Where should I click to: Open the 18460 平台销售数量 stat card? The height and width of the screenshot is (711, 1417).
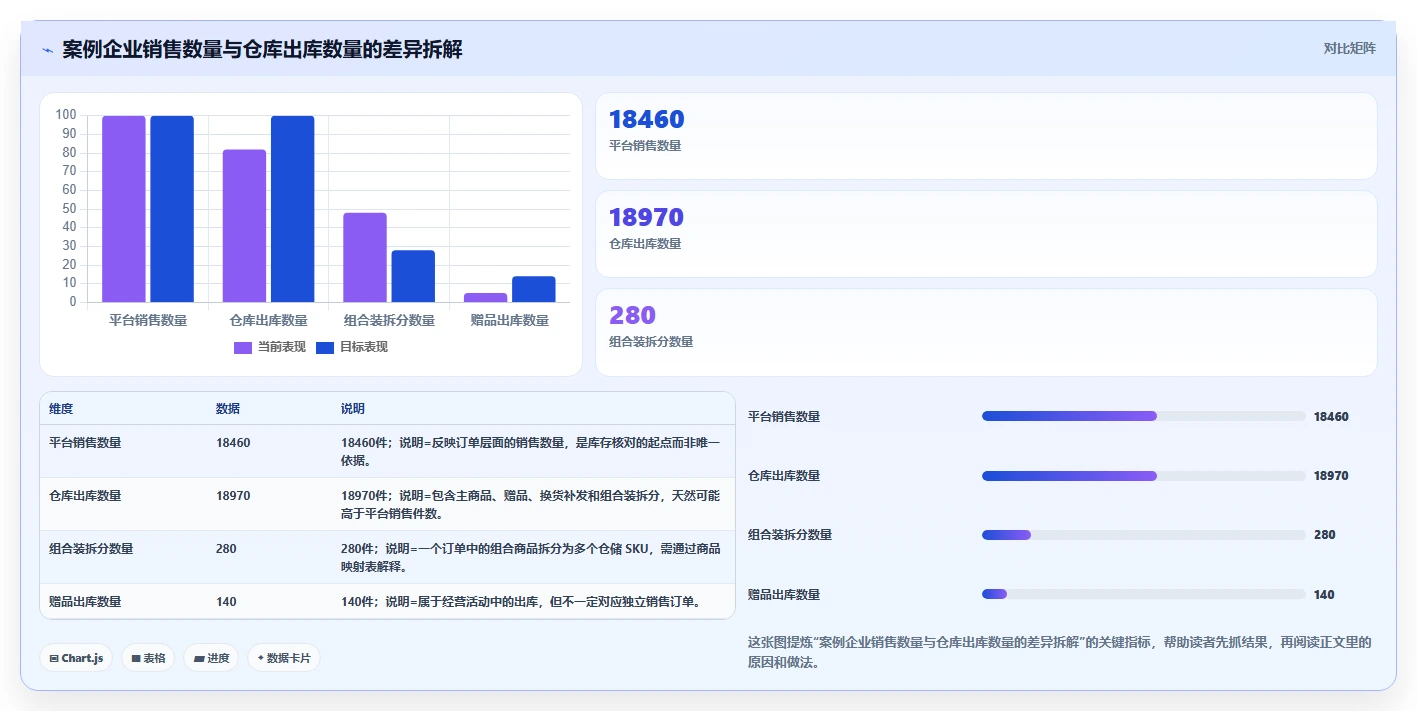point(986,136)
